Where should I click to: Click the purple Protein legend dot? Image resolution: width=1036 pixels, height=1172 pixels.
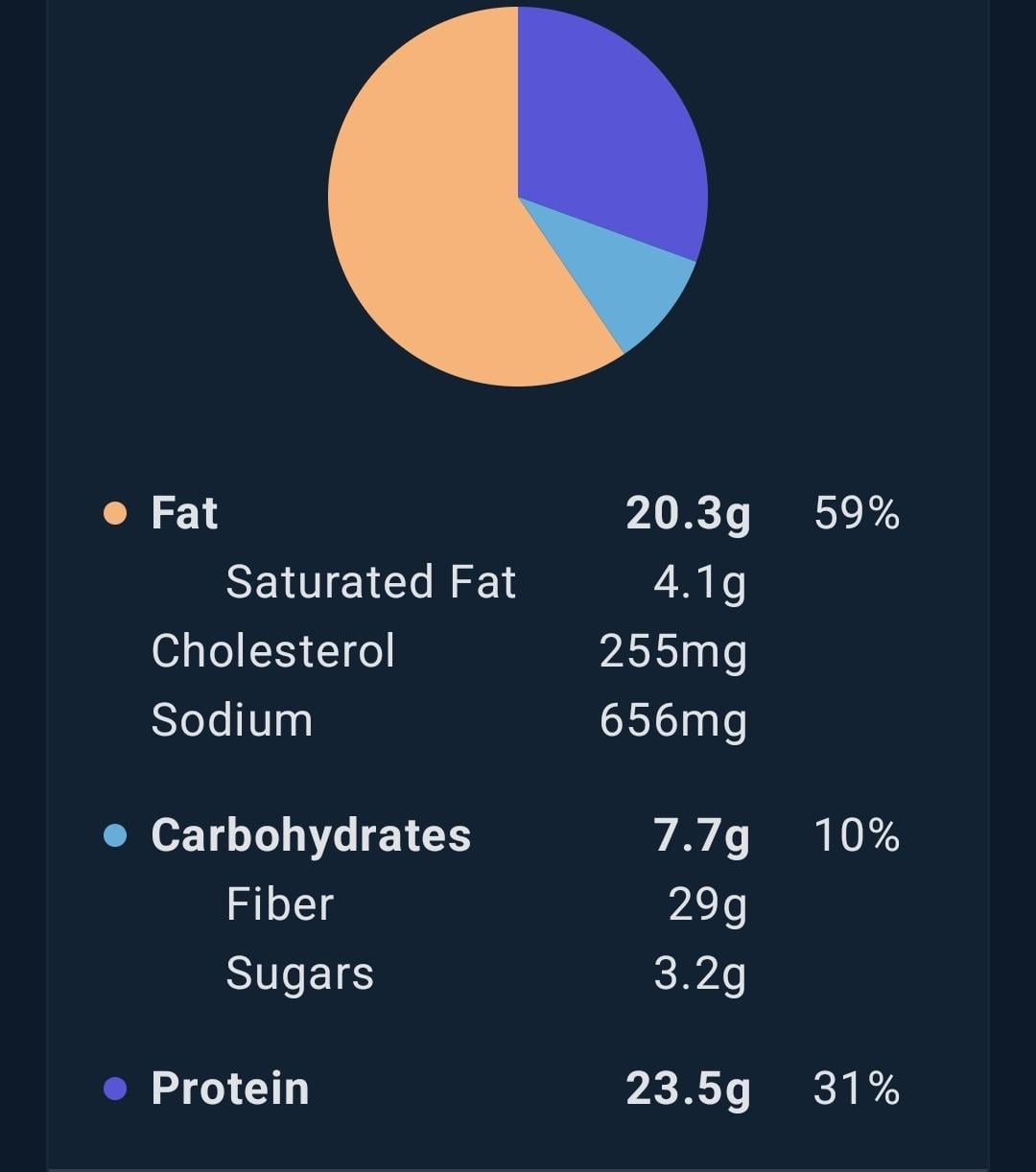(115, 1089)
